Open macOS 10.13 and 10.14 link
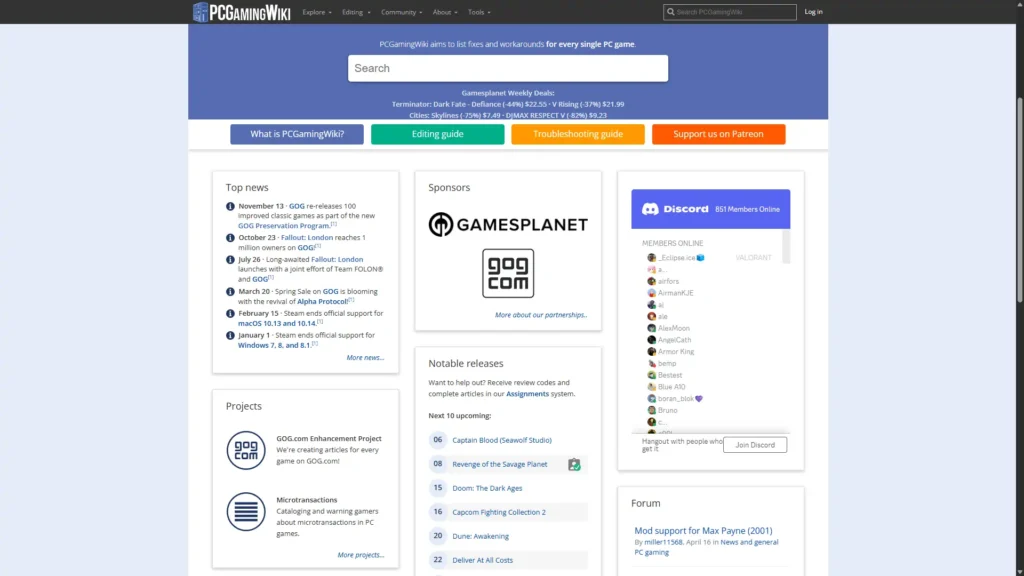Image resolution: width=1024 pixels, height=576 pixels. [x=277, y=323]
